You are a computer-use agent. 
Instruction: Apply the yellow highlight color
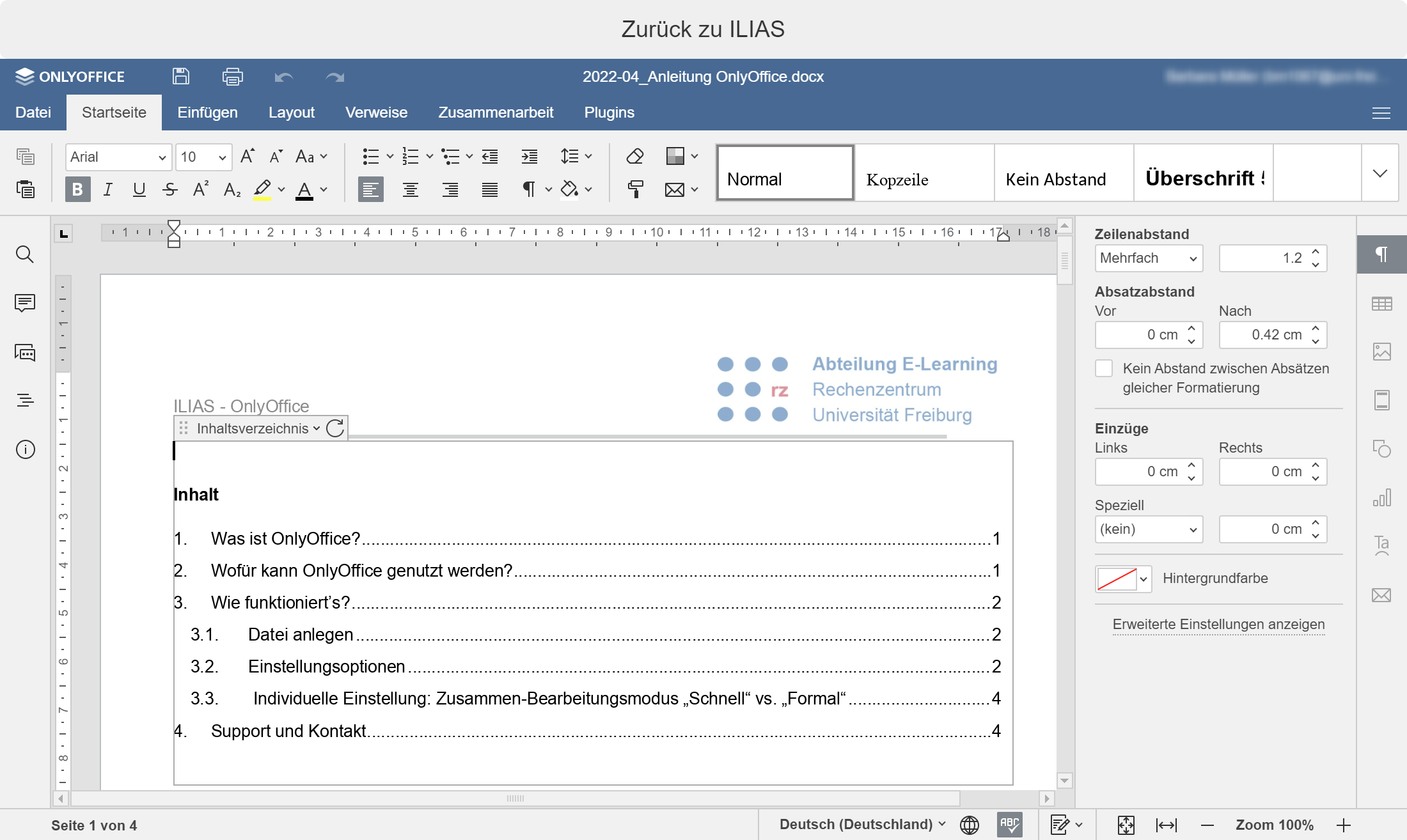pyautogui.click(x=262, y=189)
